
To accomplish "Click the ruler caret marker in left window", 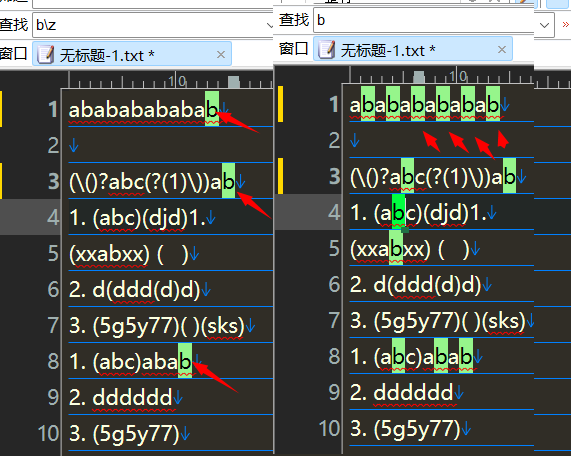I will 233,82.
